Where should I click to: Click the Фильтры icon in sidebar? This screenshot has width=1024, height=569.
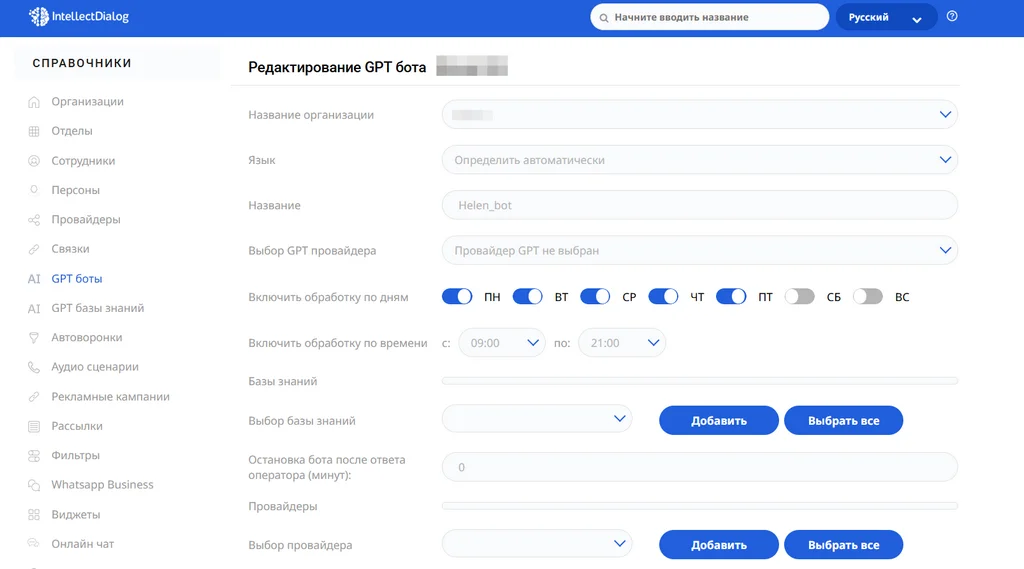click(34, 455)
